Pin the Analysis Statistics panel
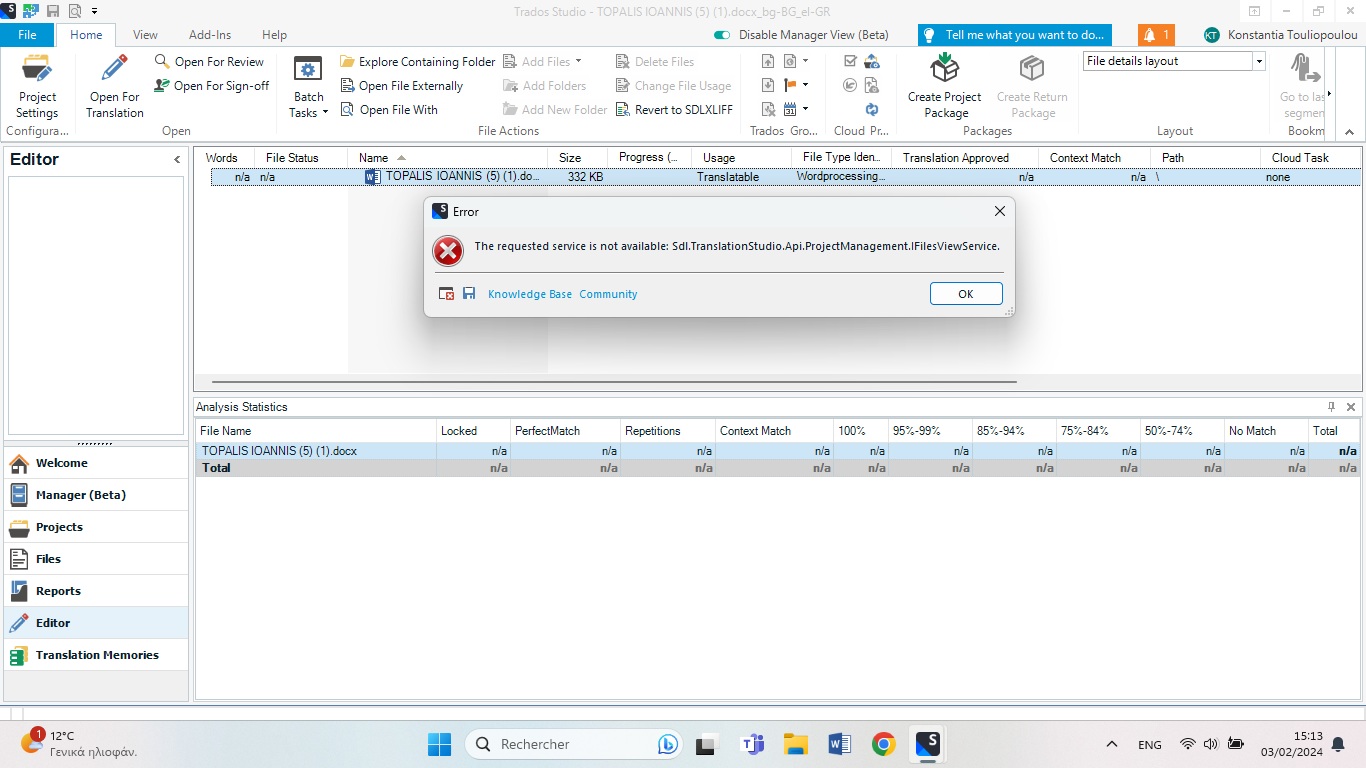Screen dimensions: 1366x768 (1331, 407)
